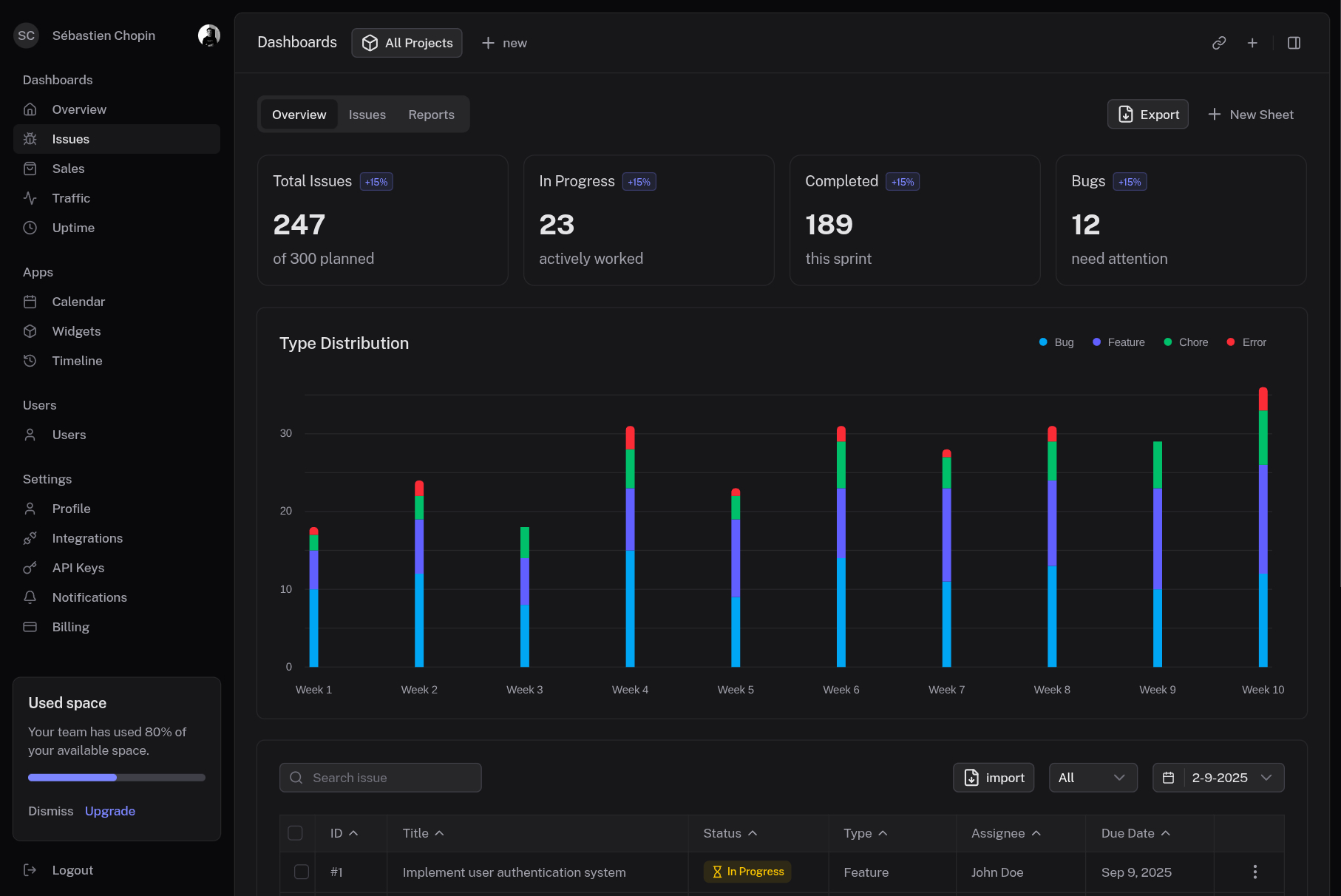This screenshot has width=1341, height=896.
Task: Click the plus icon in top-right header
Action: [1252, 43]
